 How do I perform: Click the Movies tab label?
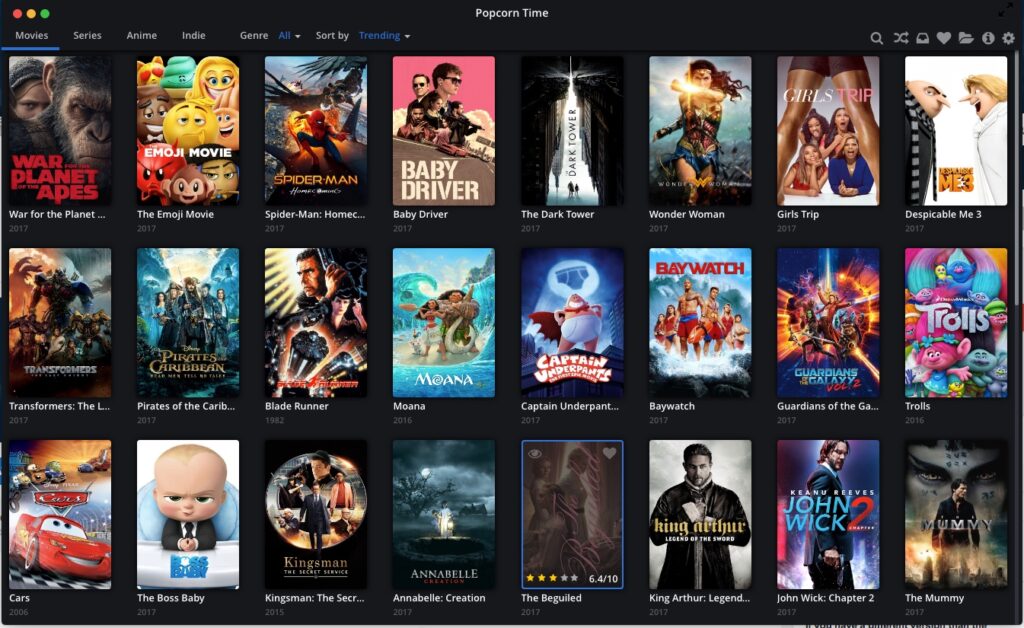(31, 35)
